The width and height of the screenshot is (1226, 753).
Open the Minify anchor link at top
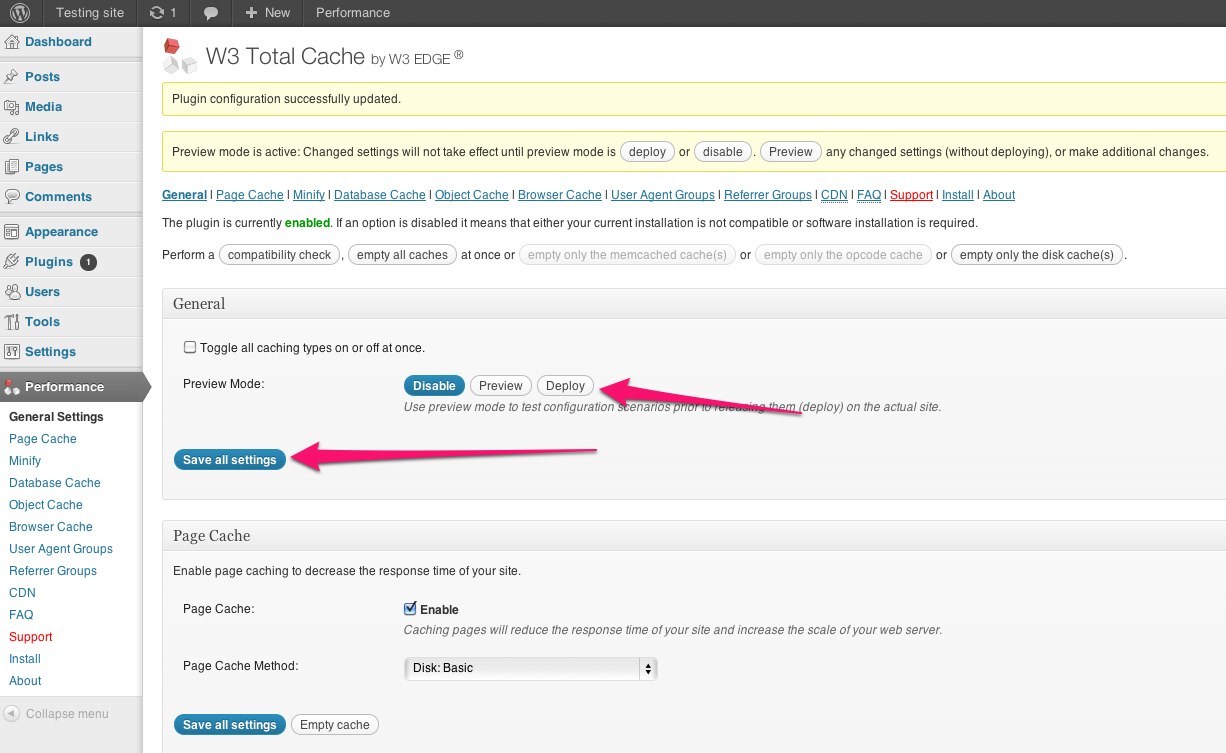point(309,195)
